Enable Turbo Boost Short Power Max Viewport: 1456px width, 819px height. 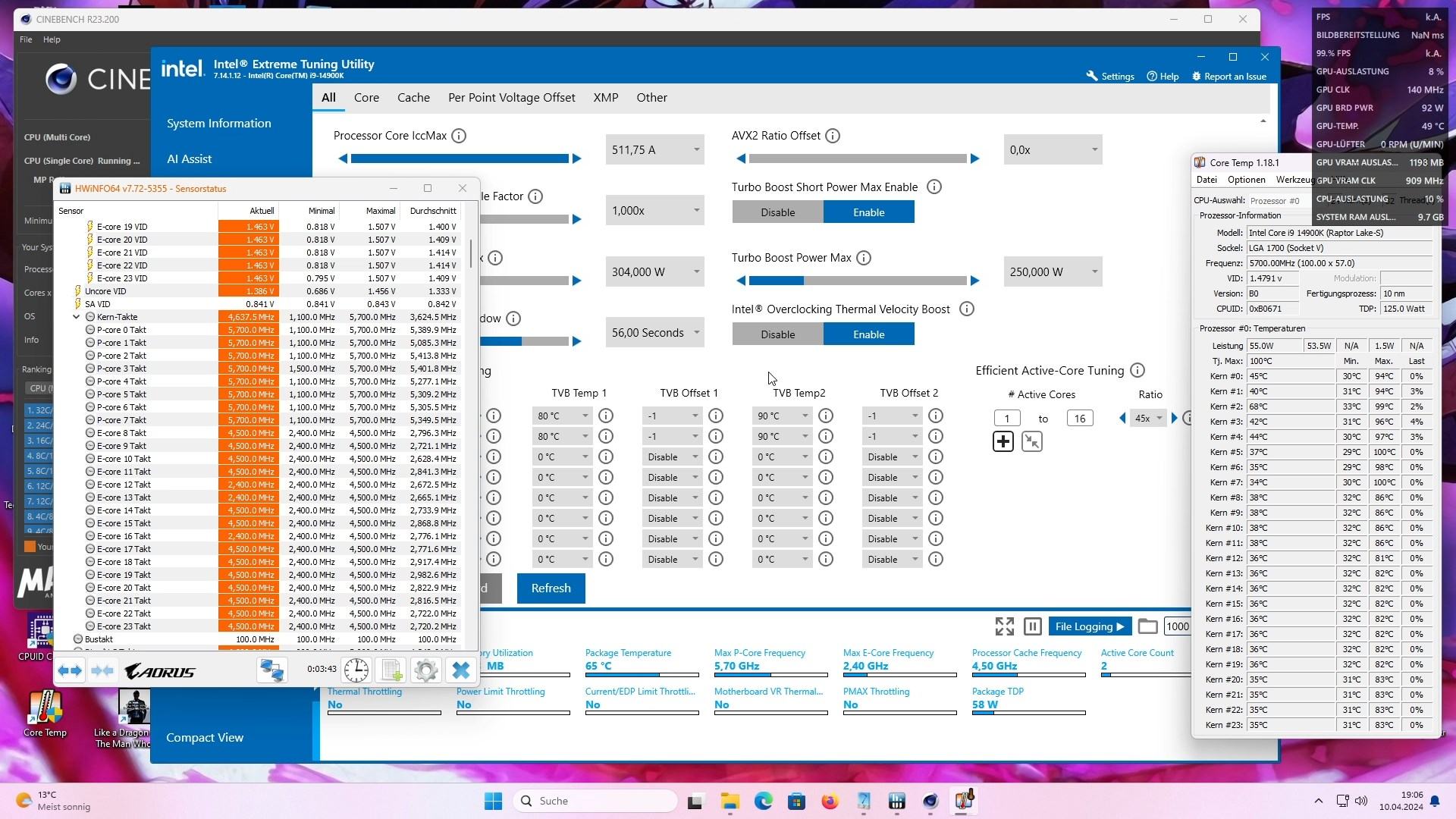pyautogui.click(x=869, y=212)
